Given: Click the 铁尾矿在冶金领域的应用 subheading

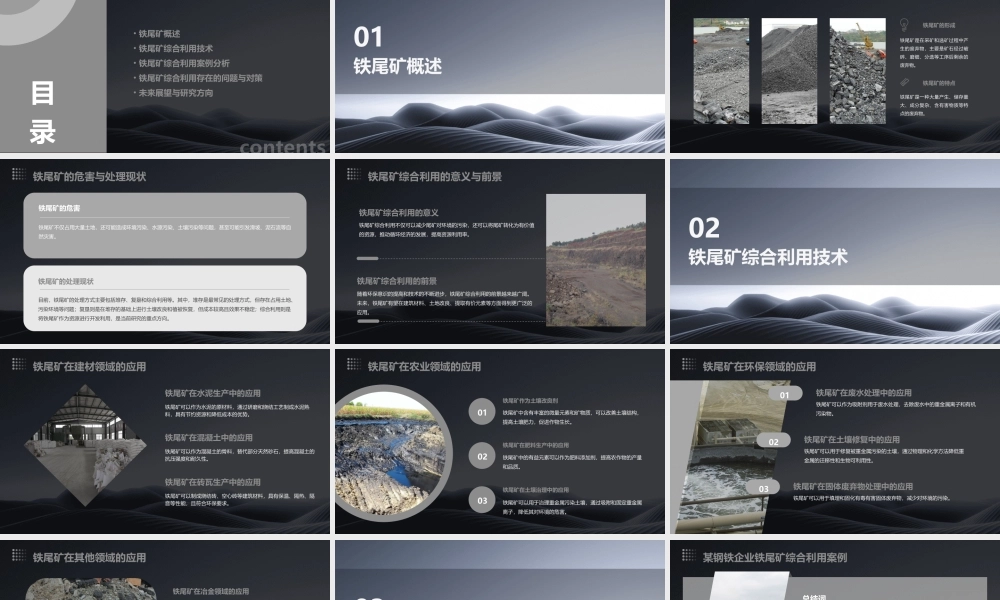Looking at the screenshot, I should pos(210,591).
